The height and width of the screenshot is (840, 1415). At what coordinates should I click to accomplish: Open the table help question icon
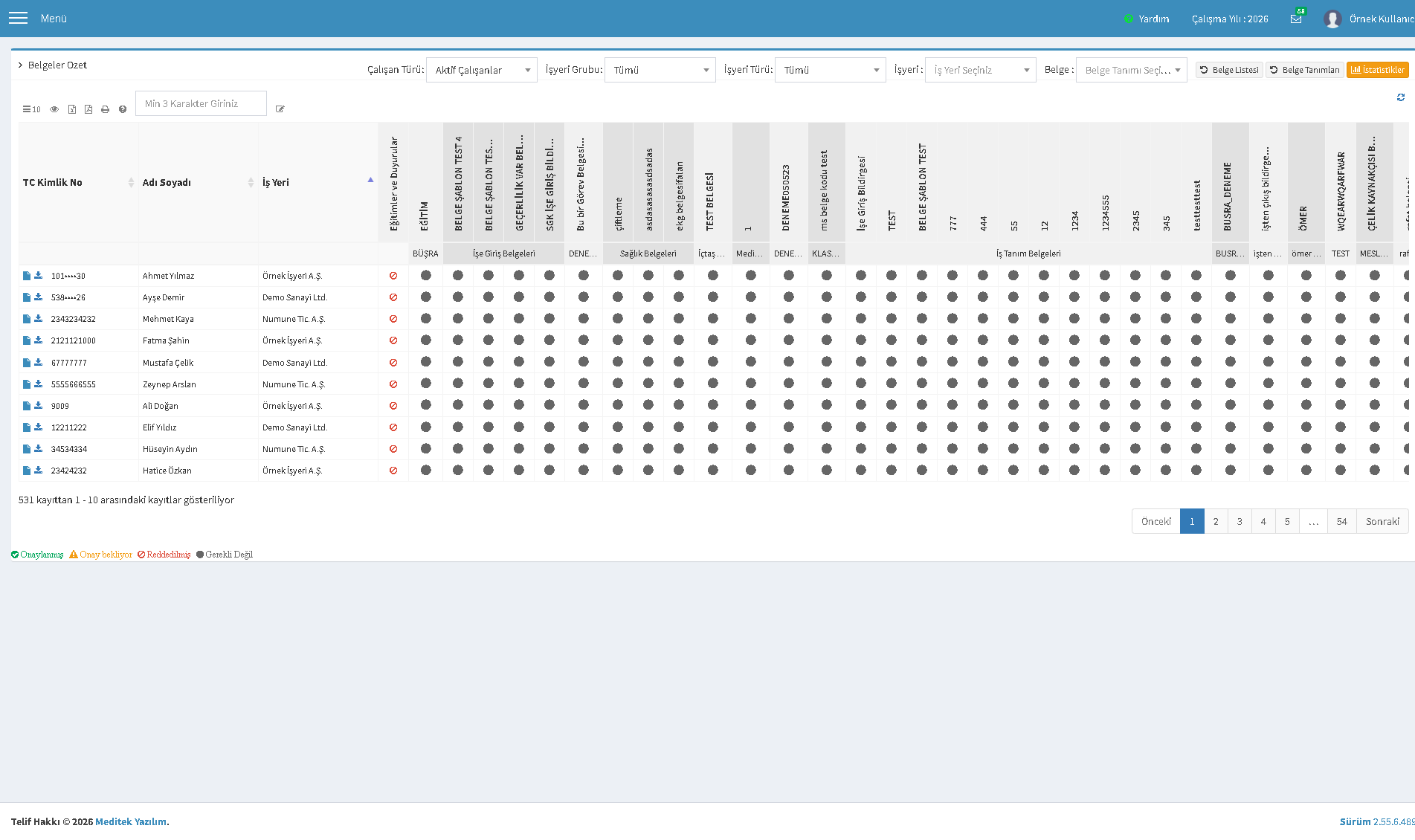(x=123, y=109)
